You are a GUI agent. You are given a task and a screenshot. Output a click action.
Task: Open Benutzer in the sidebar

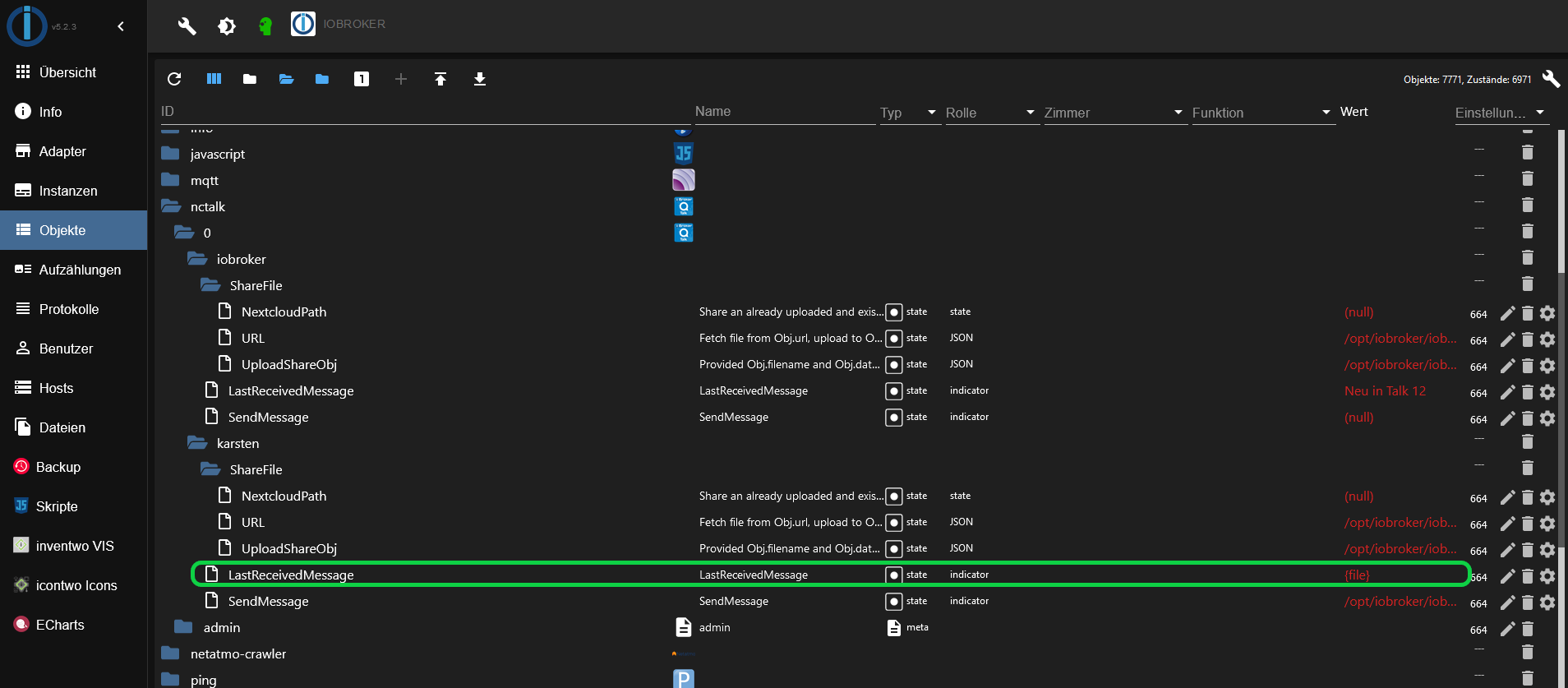73,349
